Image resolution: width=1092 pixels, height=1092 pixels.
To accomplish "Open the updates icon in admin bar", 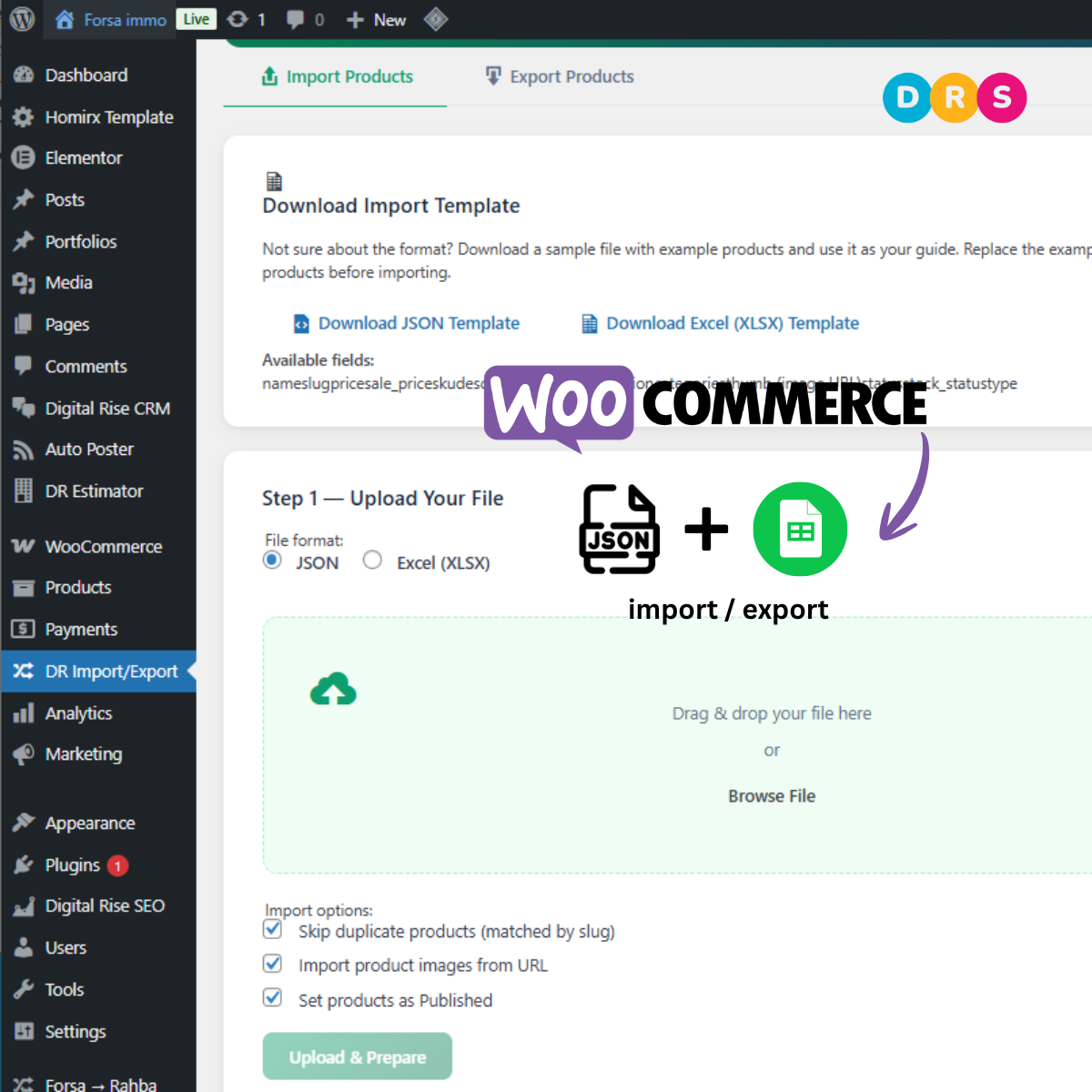I will [238, 19].
